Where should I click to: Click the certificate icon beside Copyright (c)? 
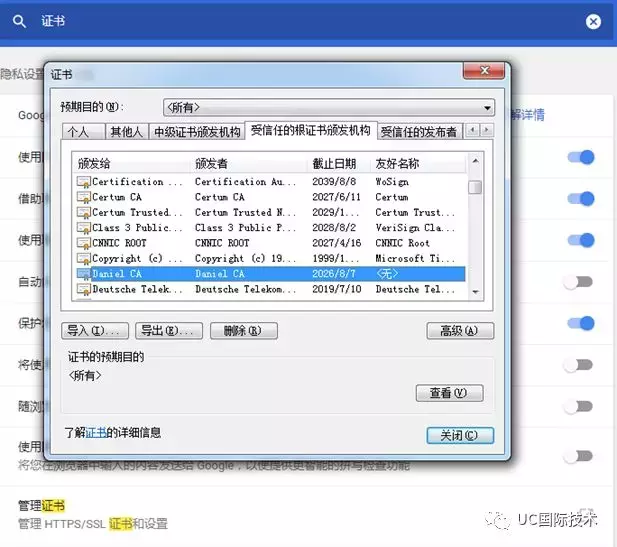[83, 259]
